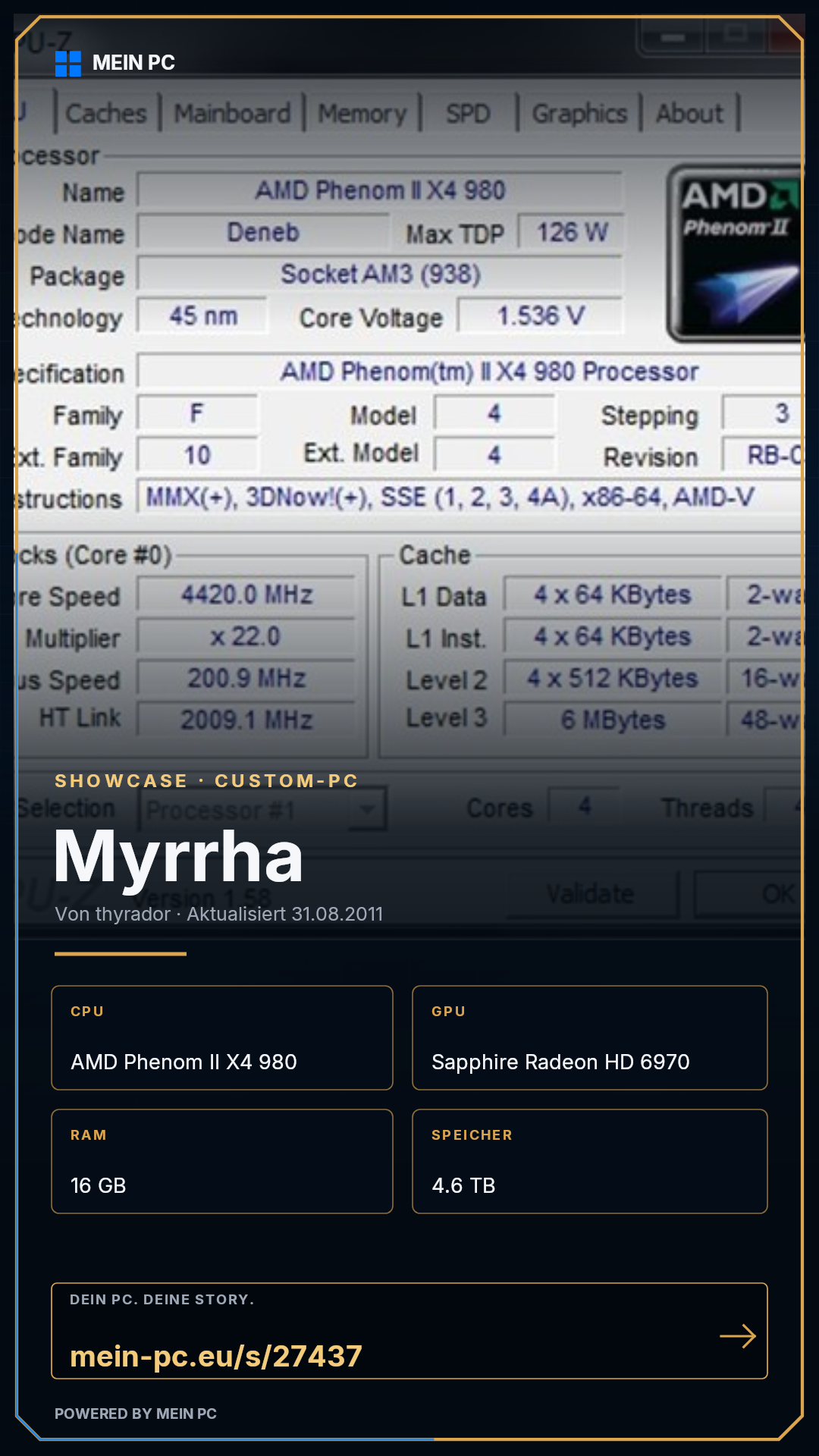Click the Max TDP value 126 W
819x1456 pixels.
(572, 232)
